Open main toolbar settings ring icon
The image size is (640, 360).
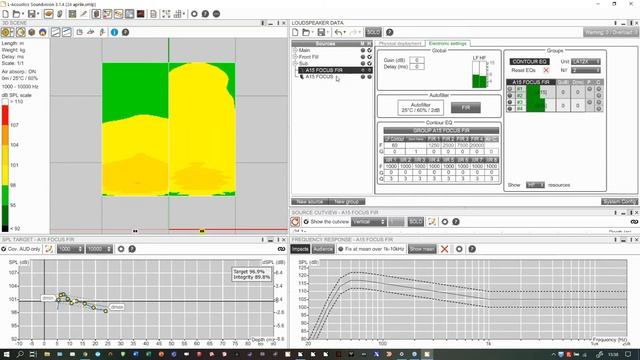pyautogui.click(x=194, y=14)
